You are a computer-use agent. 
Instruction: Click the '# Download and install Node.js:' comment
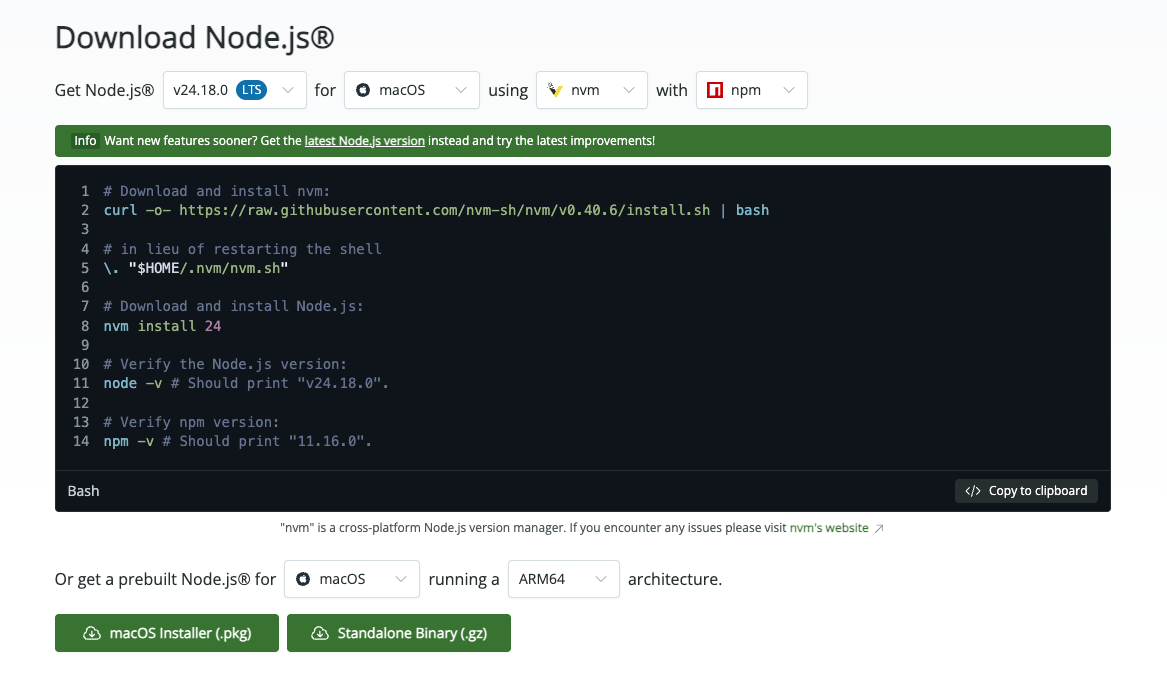click(234, 306)
